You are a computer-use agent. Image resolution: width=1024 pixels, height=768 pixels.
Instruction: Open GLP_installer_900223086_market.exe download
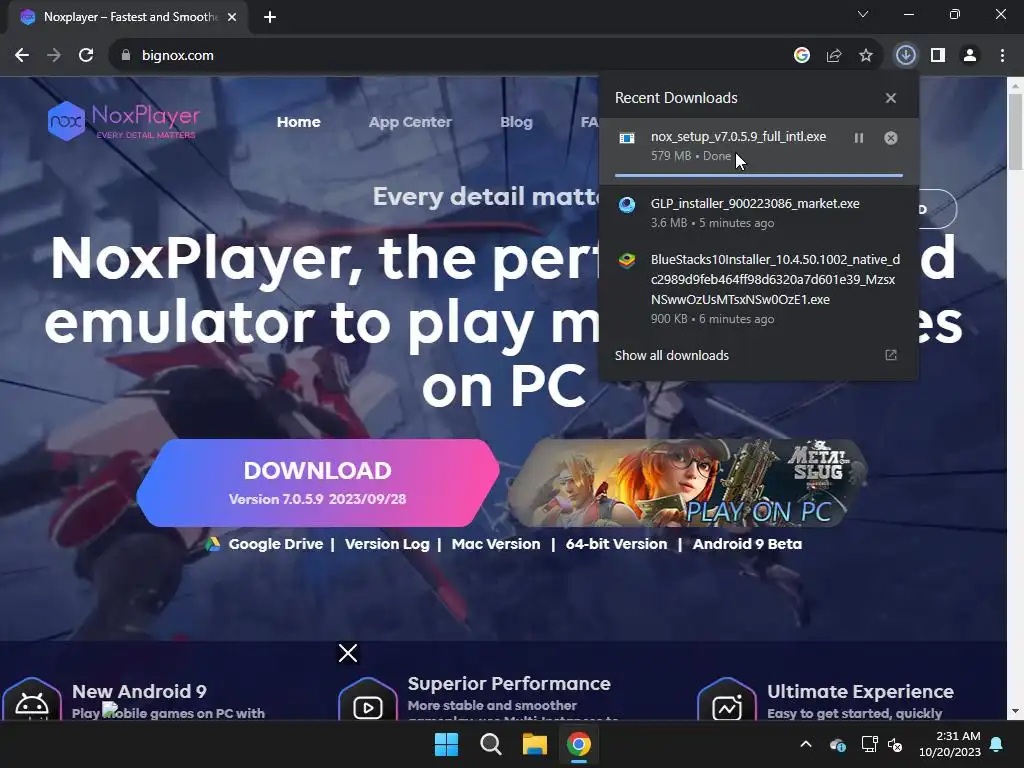point(758,213)
